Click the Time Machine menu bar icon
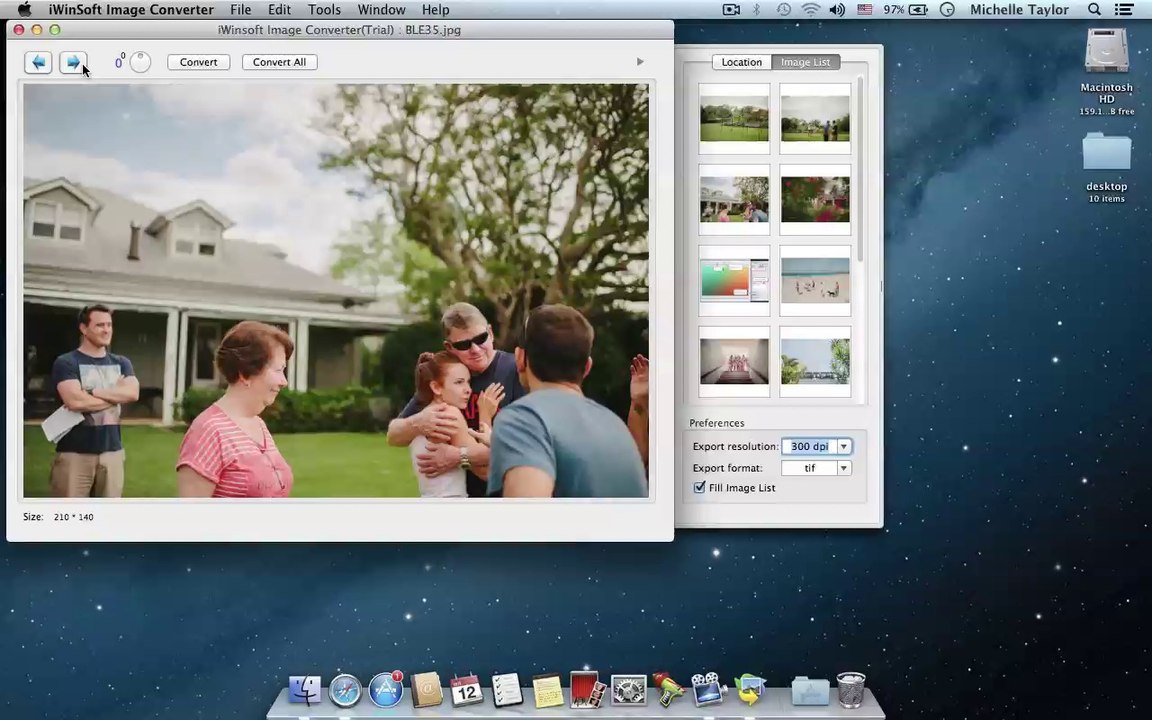Image resolution: width=1152 pixels, height=720 pixels. (x=784, y=10)
